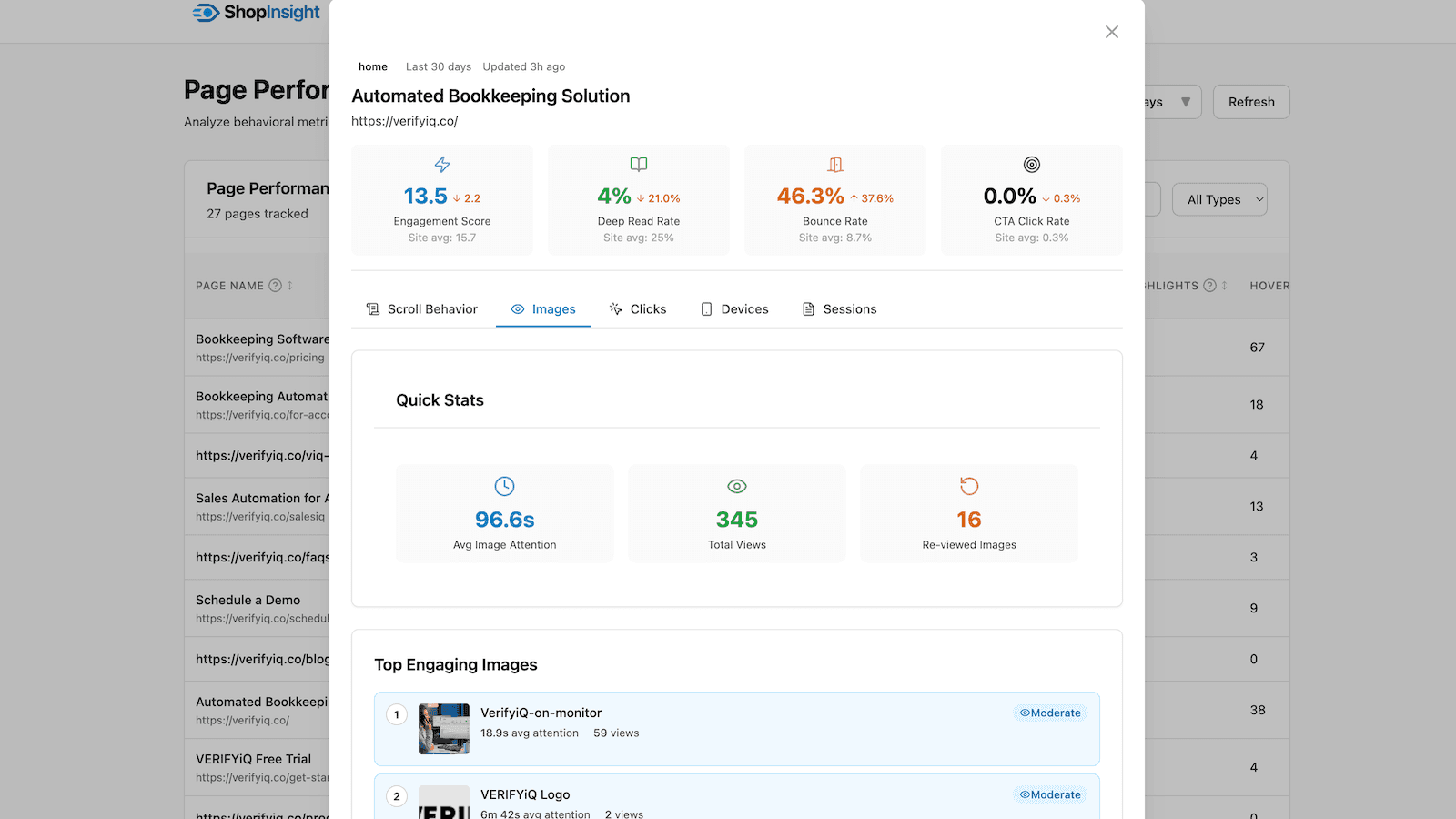Viewport: 1456px width, 819px height.
Task: Click the help icon beside PAGE NAME
Action: pos(276,285)
